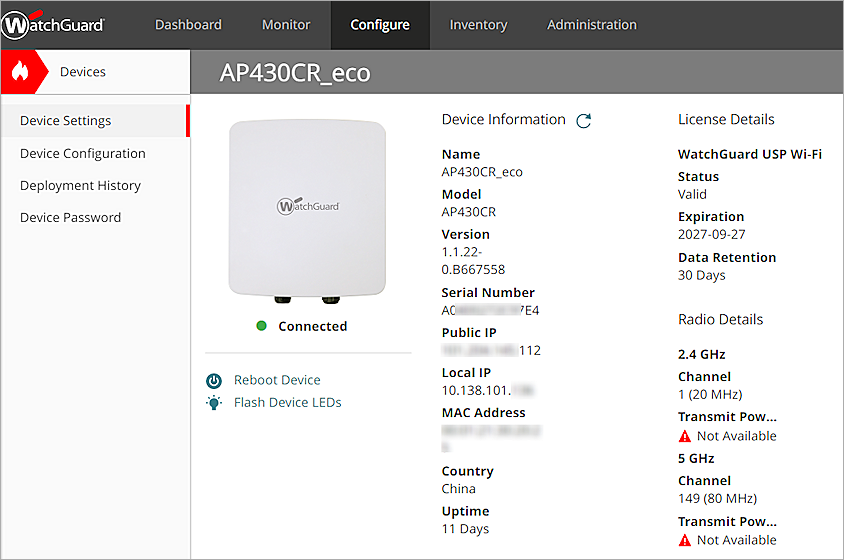
Task: Go to the Inventory tab
Action: 478,25
